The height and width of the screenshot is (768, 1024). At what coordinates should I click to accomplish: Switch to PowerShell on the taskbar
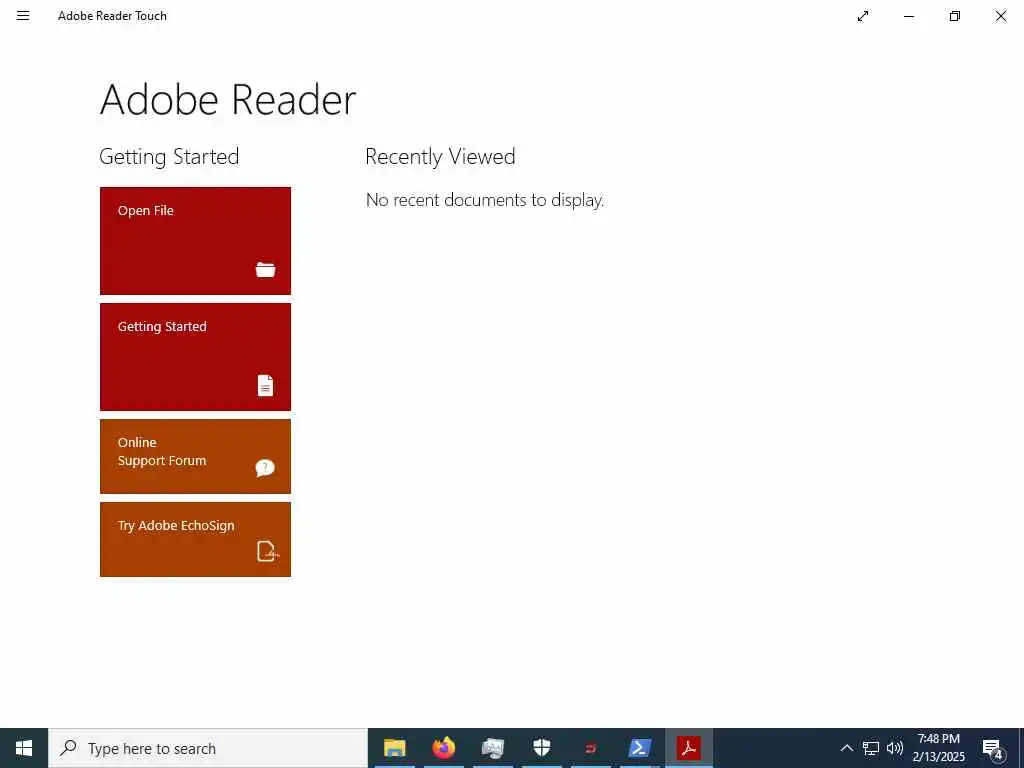coord(639,748)
